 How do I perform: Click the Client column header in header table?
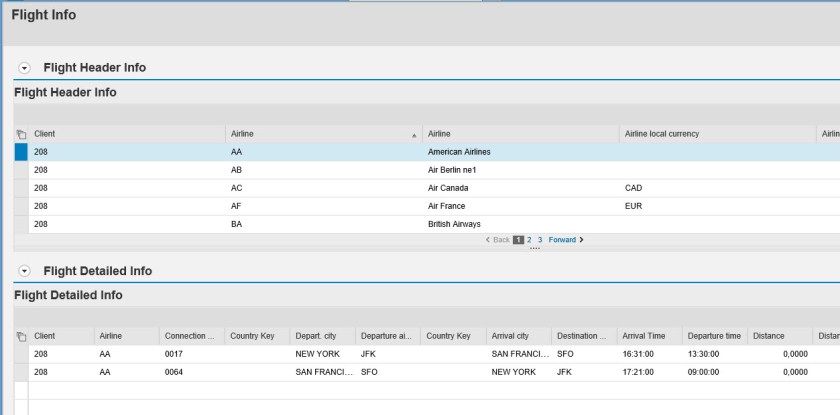coord(45,134)
